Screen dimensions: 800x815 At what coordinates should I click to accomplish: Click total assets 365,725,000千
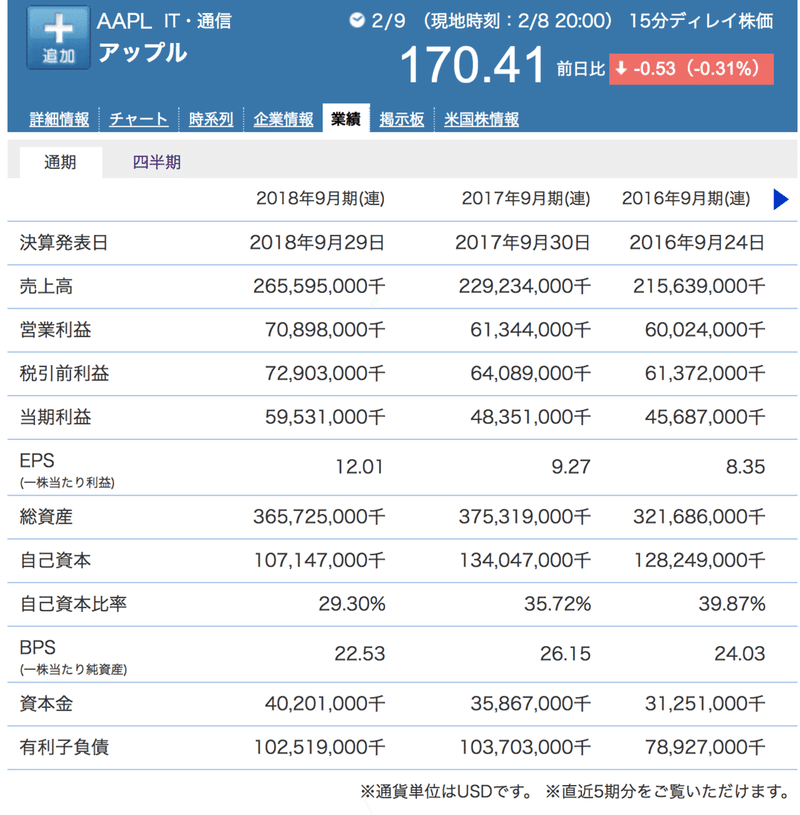tap(319, 517)
